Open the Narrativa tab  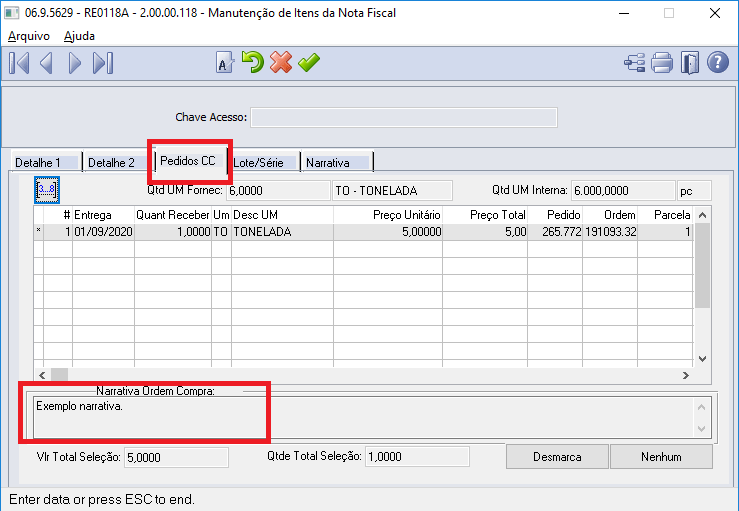coord(337,163)
